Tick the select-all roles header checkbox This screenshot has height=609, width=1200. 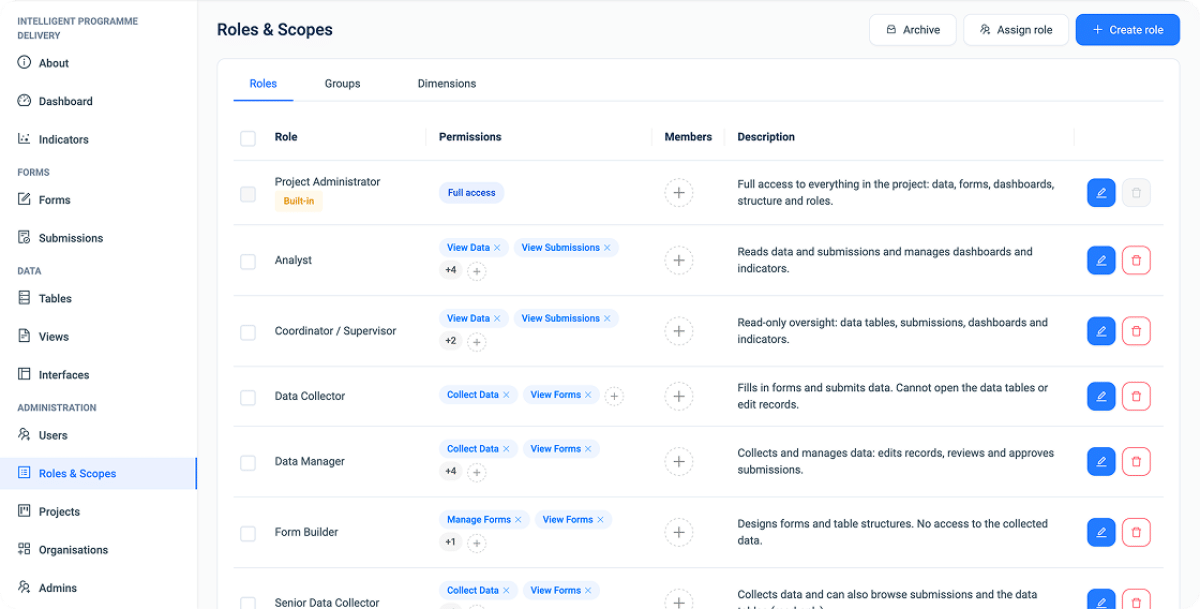coord(248,138)
